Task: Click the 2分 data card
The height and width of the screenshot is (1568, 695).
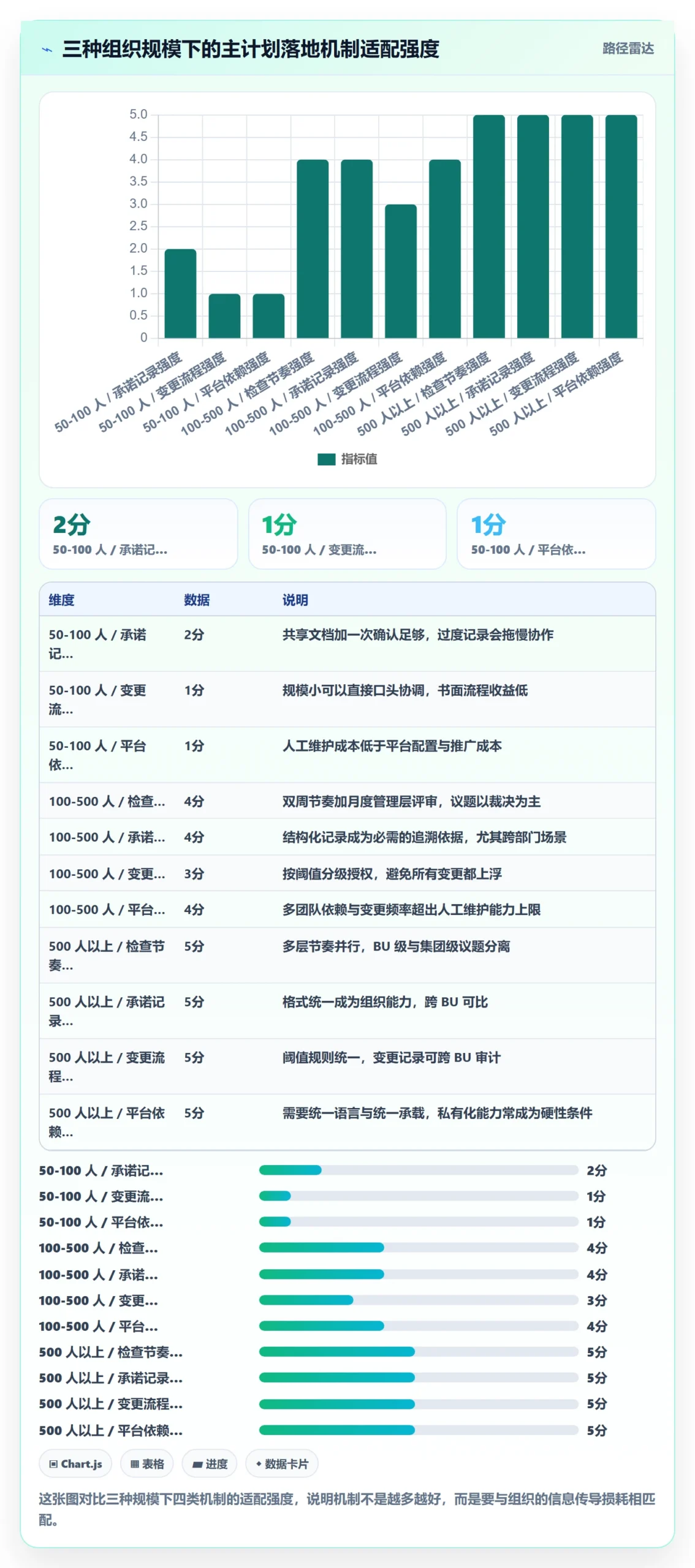Action: [x=139, y=533]
